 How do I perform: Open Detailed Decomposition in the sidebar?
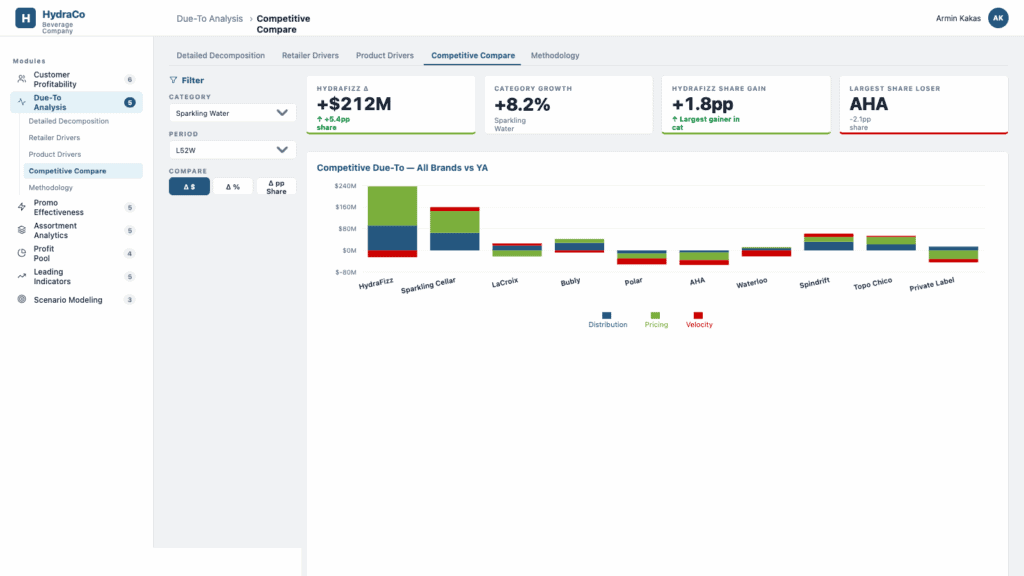point(69,121)
